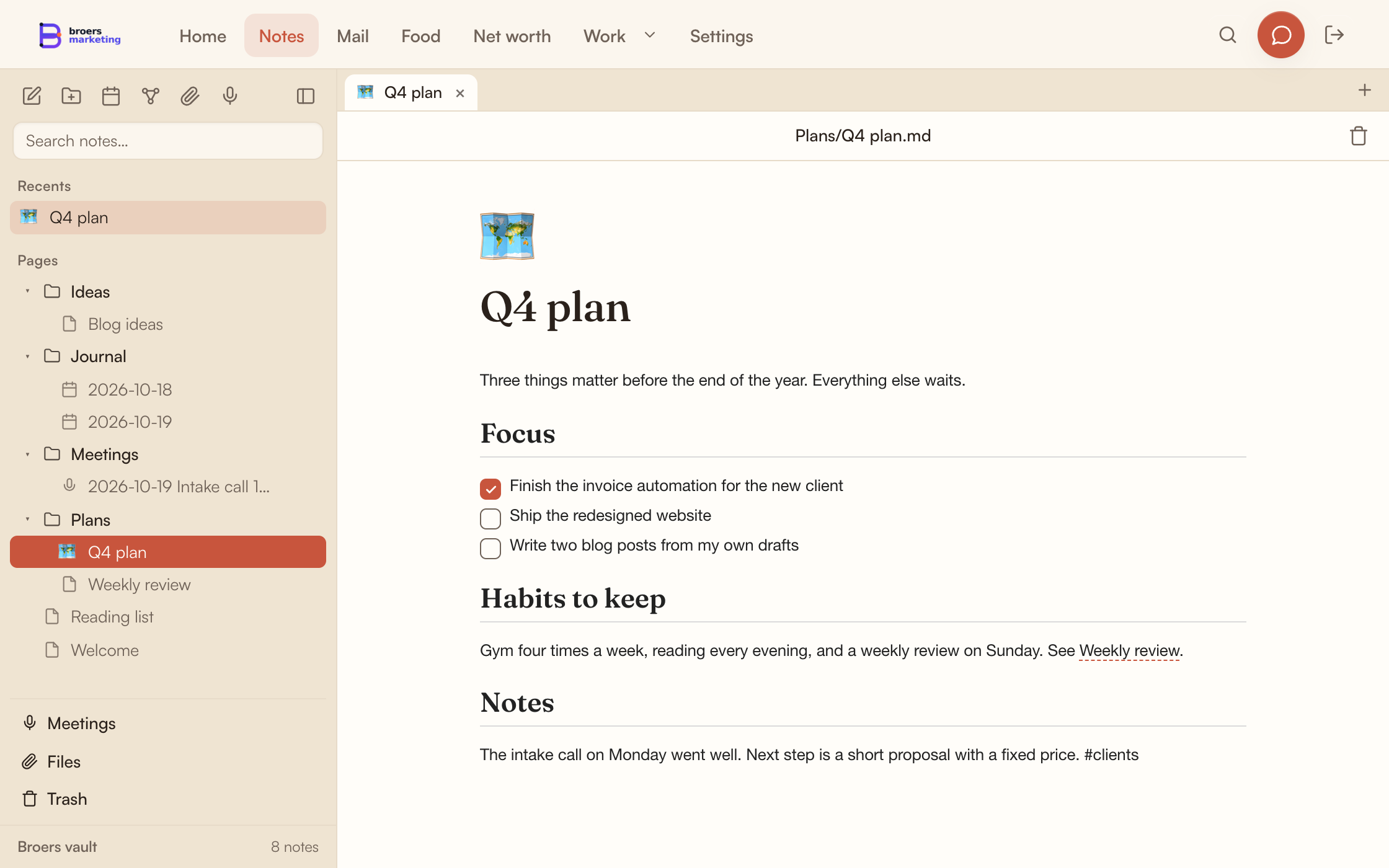Collapse the Ideas folder
The image size is (1389, 868).
coord(27,291)
